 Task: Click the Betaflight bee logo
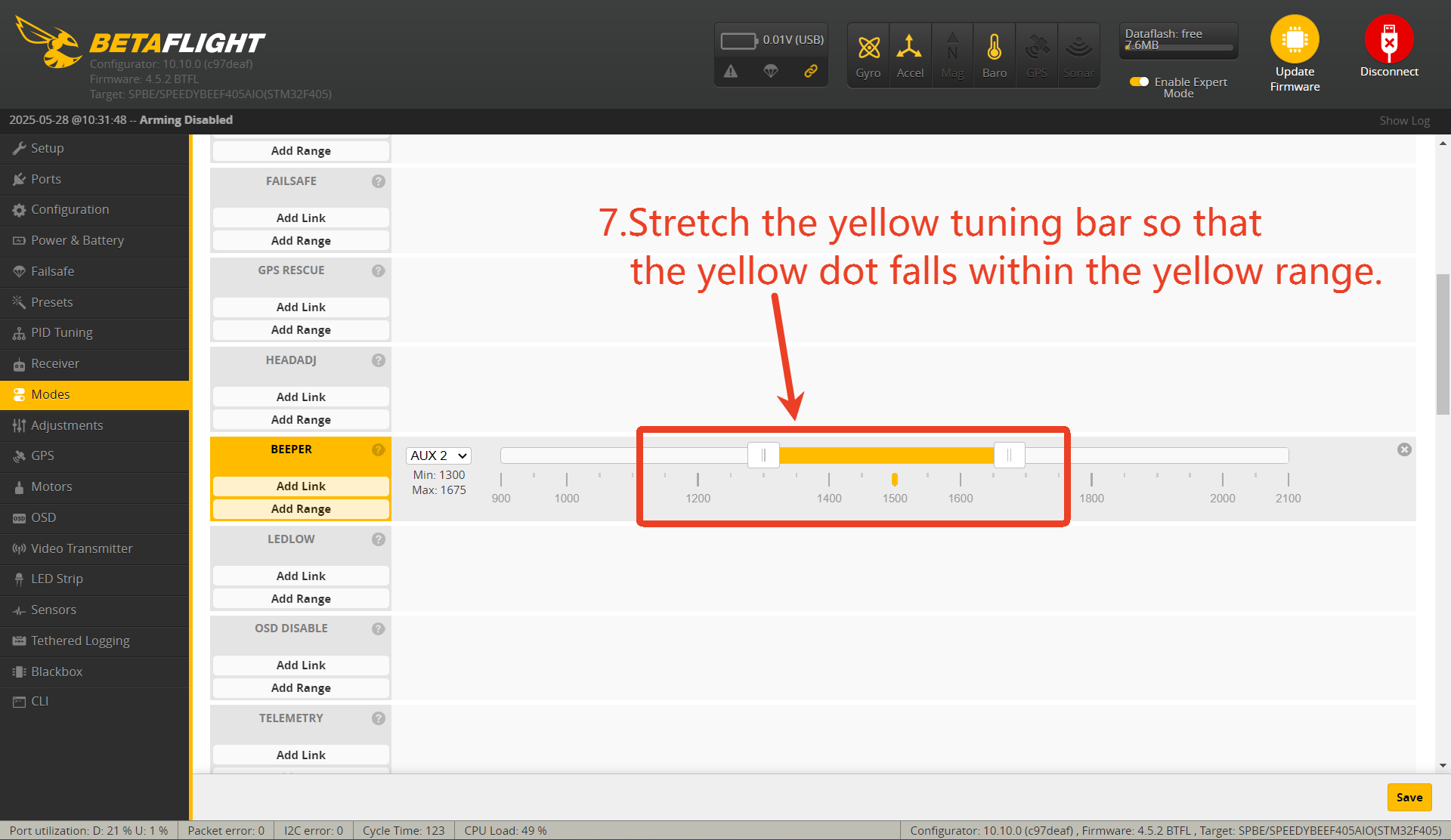point(50,42)
